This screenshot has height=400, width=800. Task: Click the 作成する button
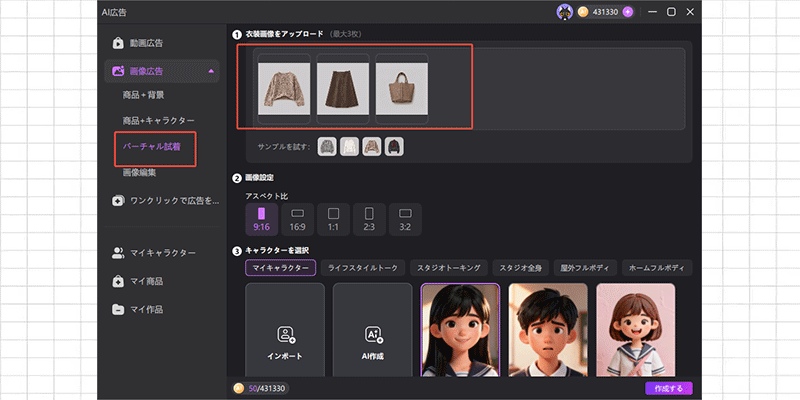point(669,389)
